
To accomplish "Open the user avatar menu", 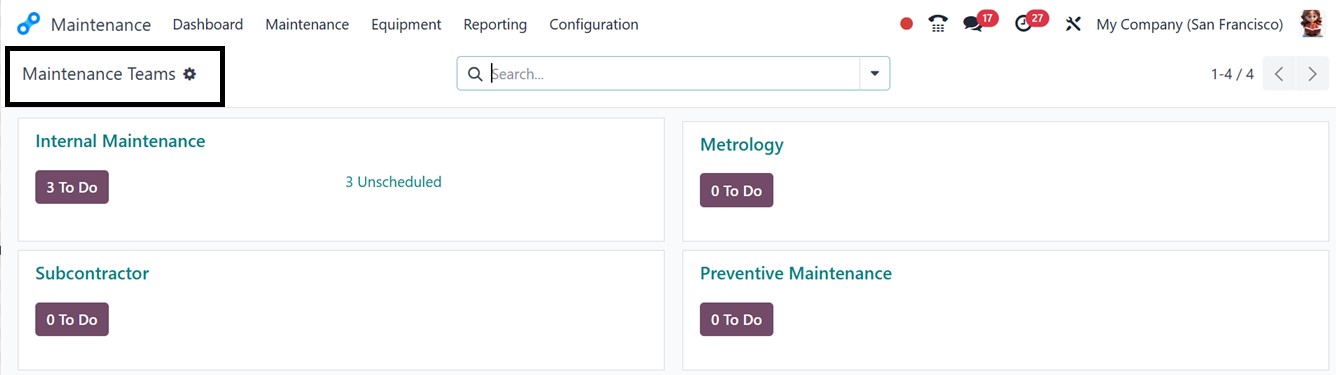I will 1312,24.
